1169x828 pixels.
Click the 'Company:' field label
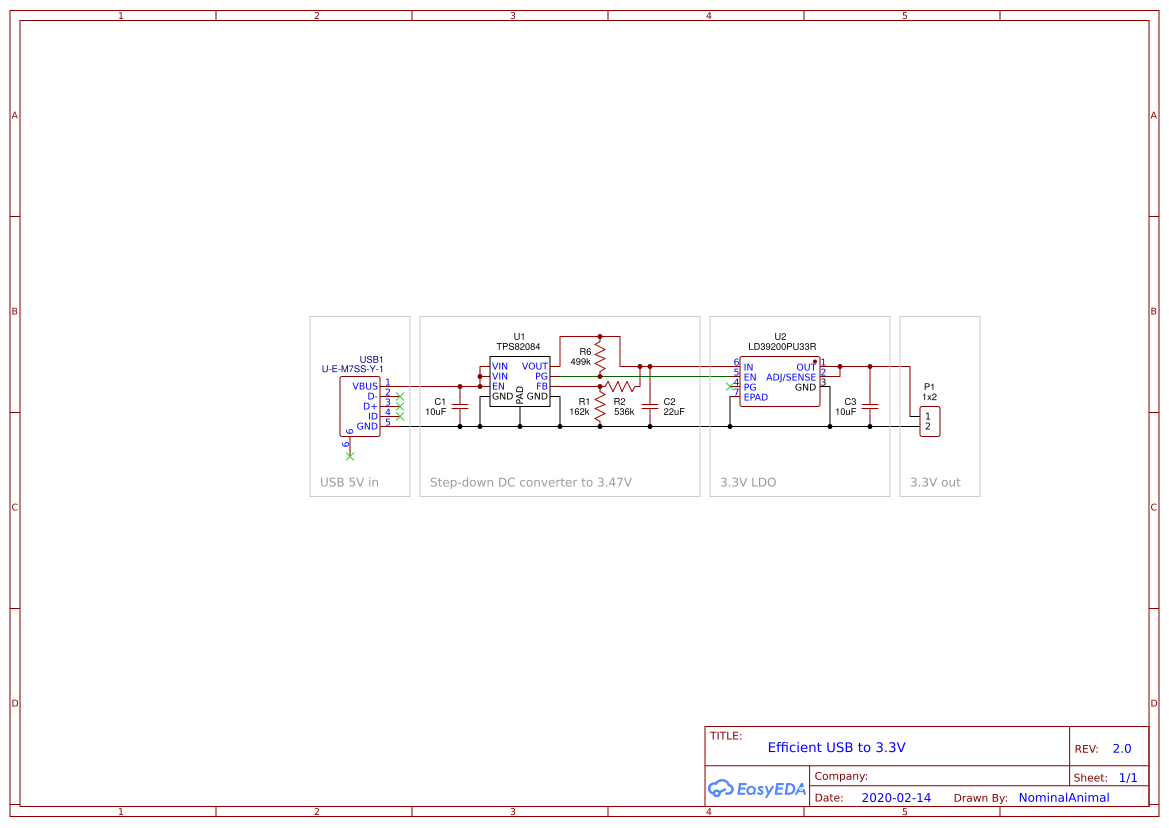click(841, 776)
